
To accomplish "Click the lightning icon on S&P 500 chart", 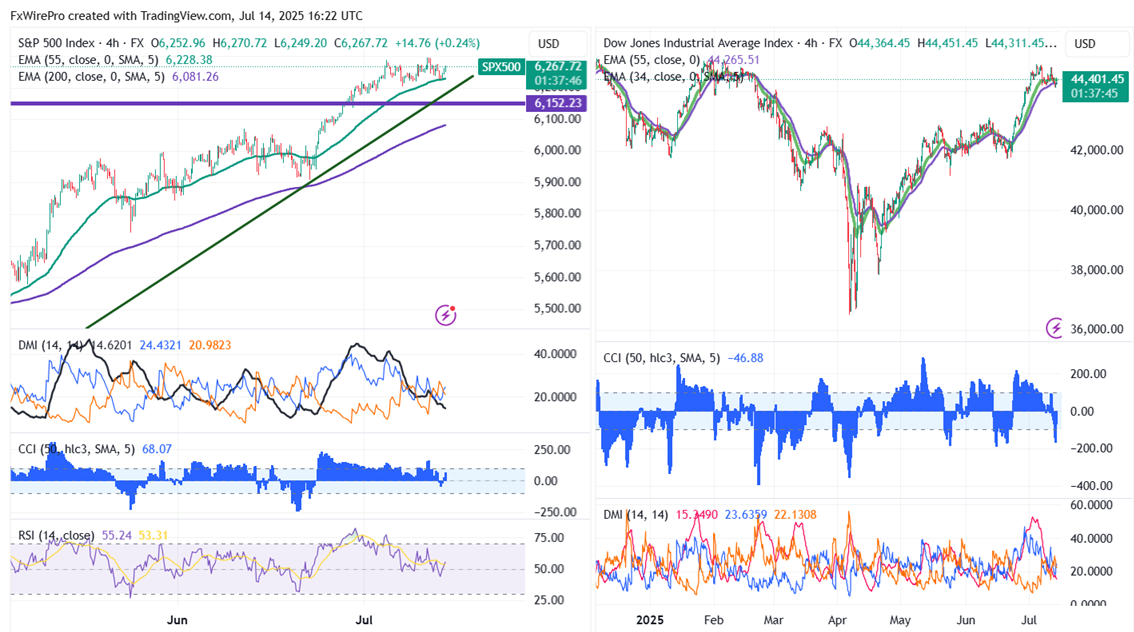I will point(446,315).
